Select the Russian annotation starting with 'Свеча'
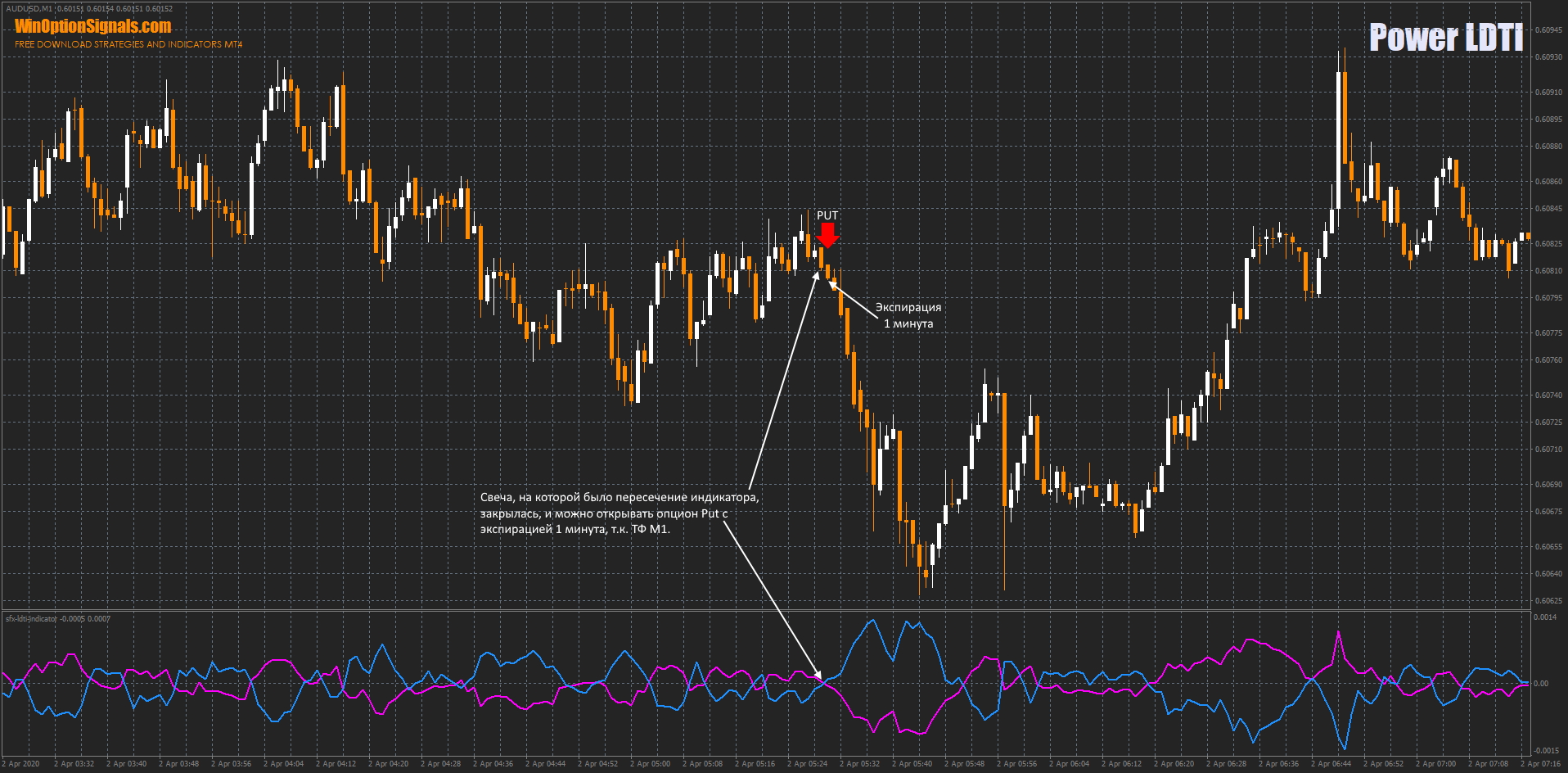The image size is (1568, 773). click(x=619, y=513)
